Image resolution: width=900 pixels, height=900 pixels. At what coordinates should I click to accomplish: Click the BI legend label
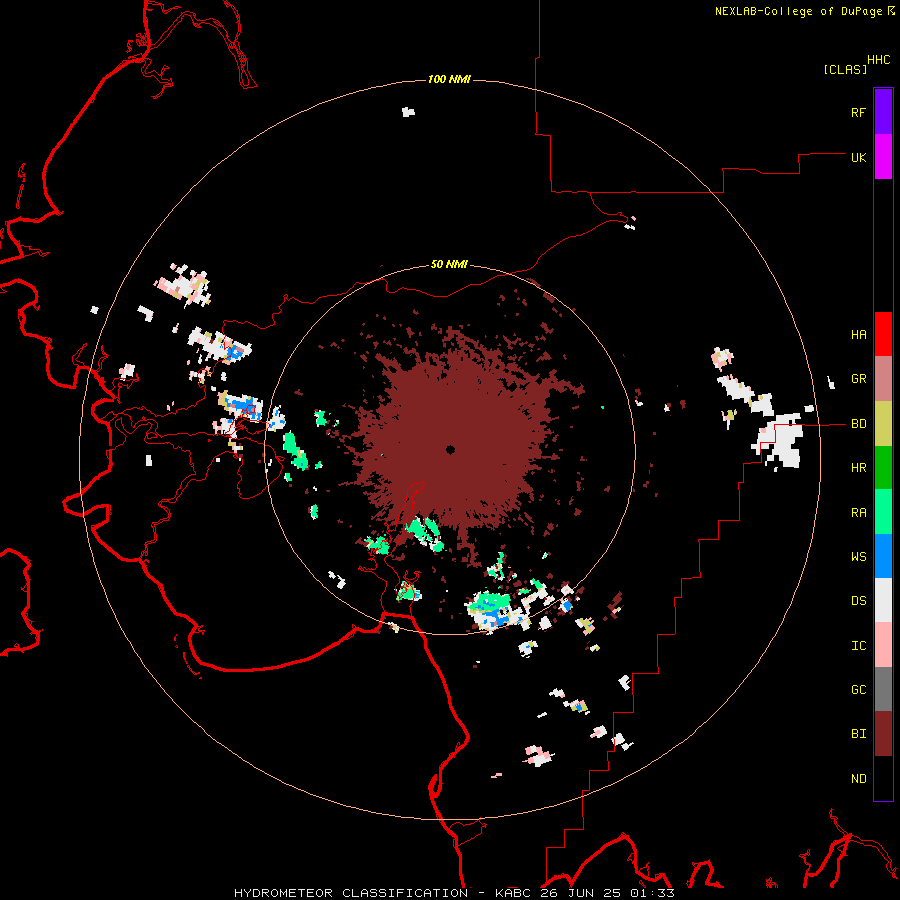point(858,734)
